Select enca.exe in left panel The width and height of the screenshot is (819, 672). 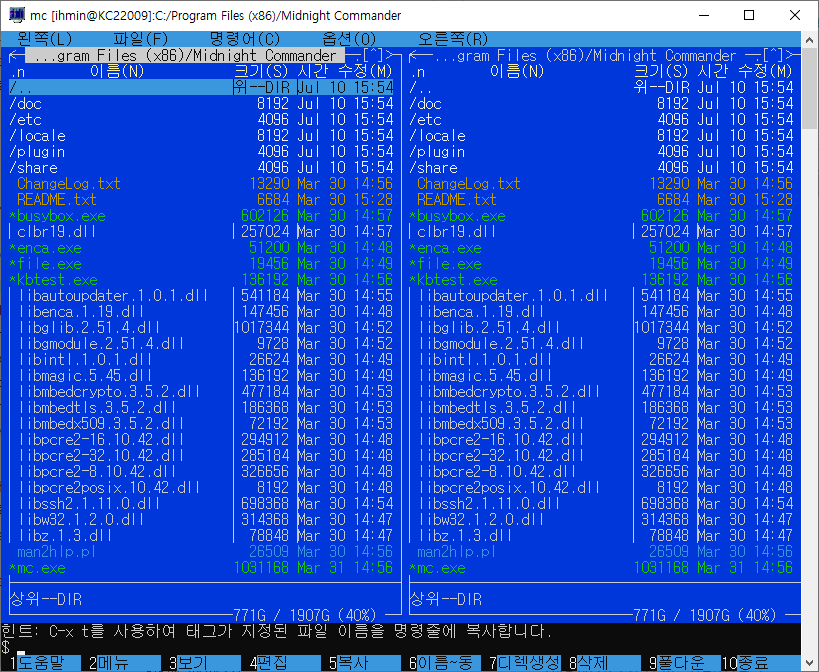[x=201, y=247]
